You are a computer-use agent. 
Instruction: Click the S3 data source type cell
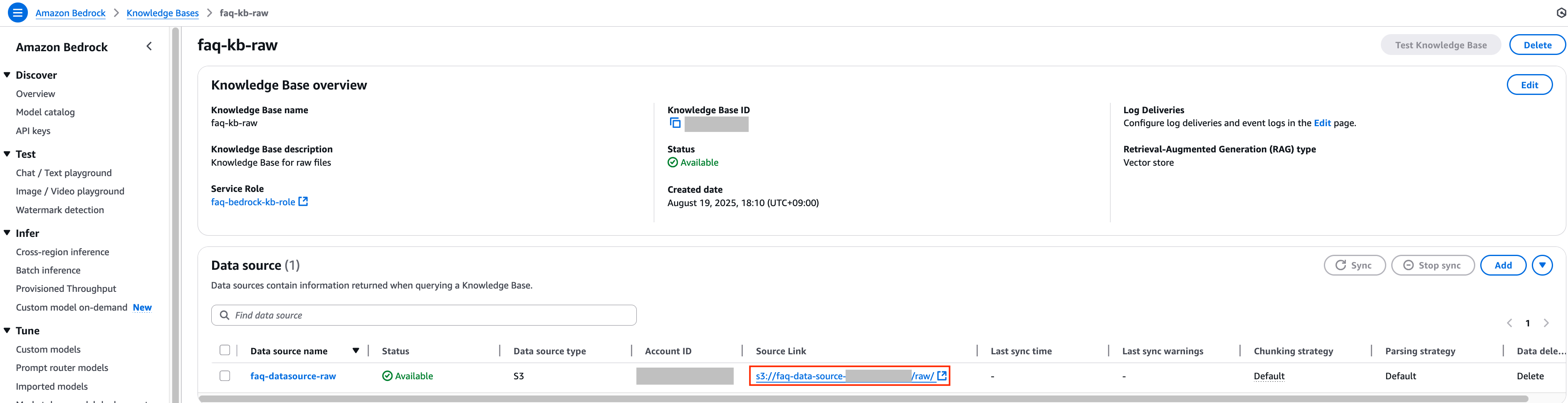point(518,376)
